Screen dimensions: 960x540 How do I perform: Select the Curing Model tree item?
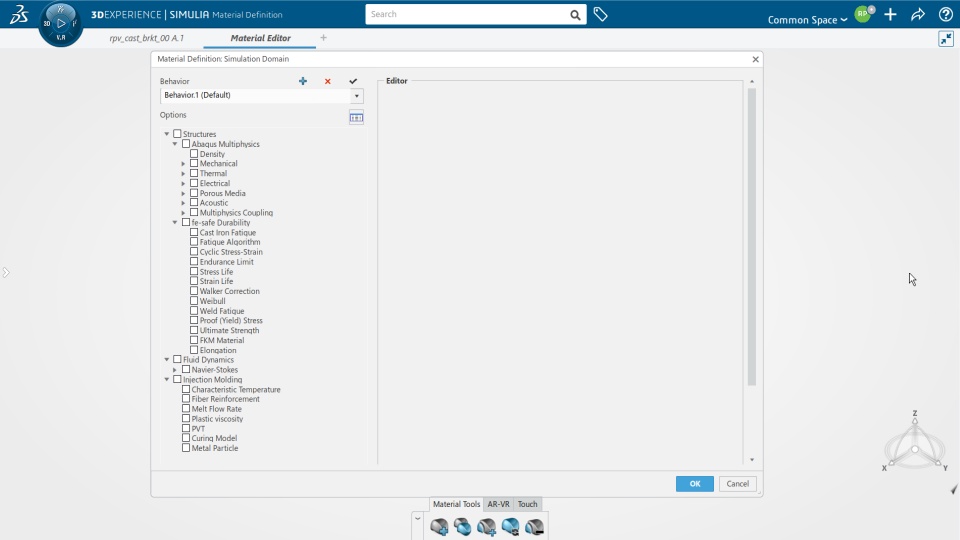[x=214, y=438]
